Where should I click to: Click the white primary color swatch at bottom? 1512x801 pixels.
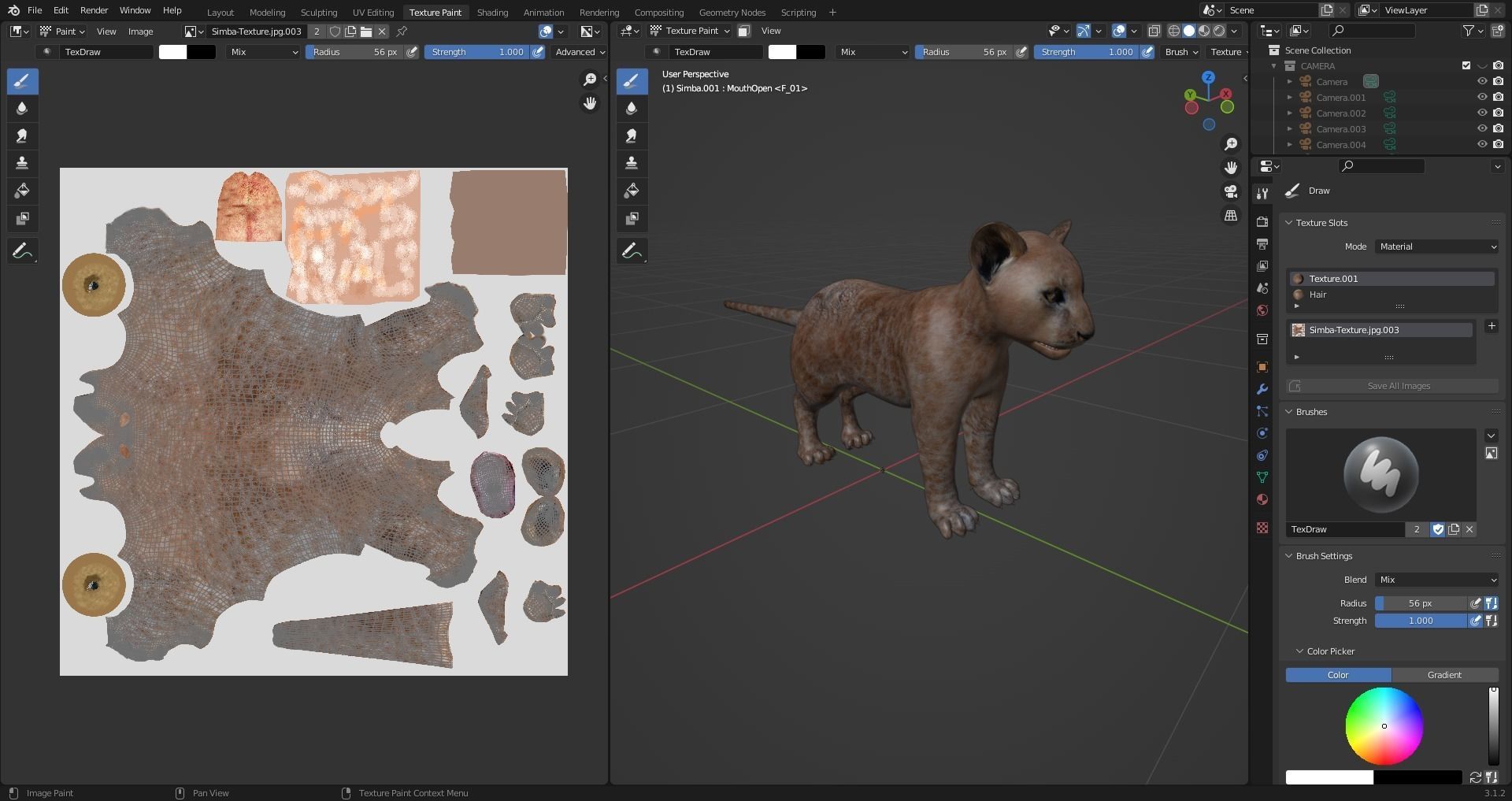pos(1329,778)
